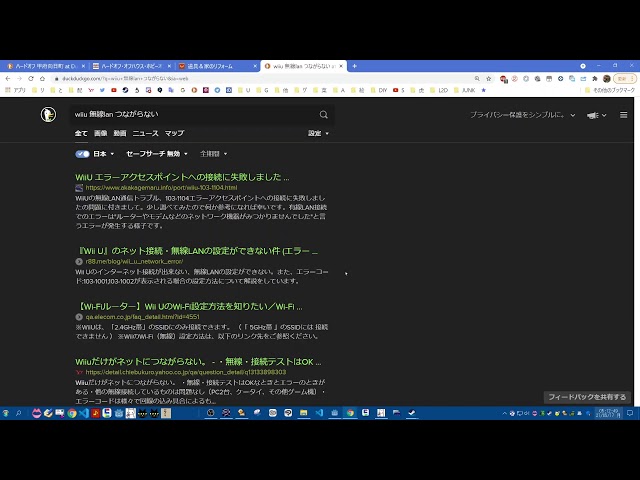Open the セーフサーチ 無効 dropdown

coord(157,154)
